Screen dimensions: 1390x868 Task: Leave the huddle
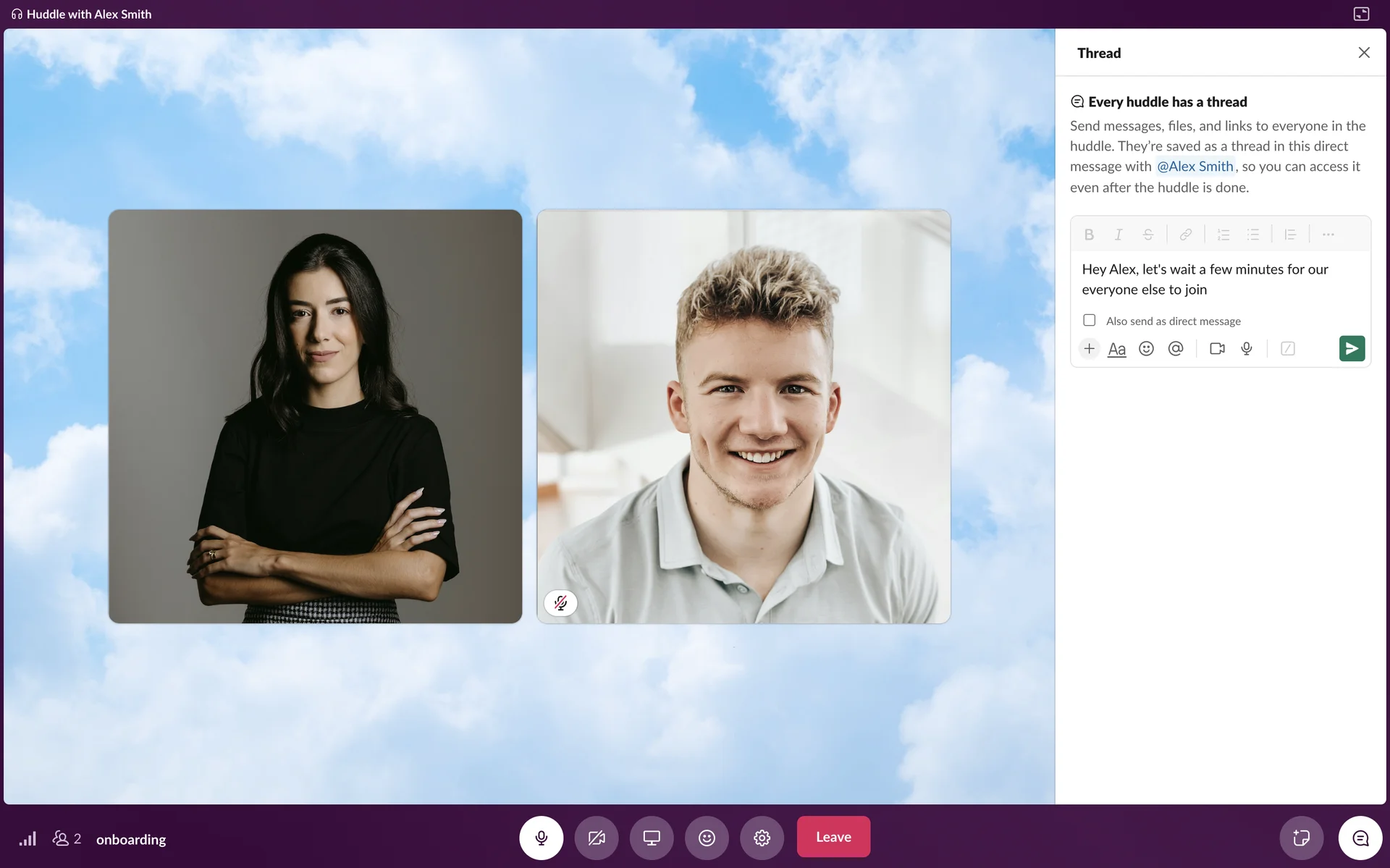tap(833, 837)
